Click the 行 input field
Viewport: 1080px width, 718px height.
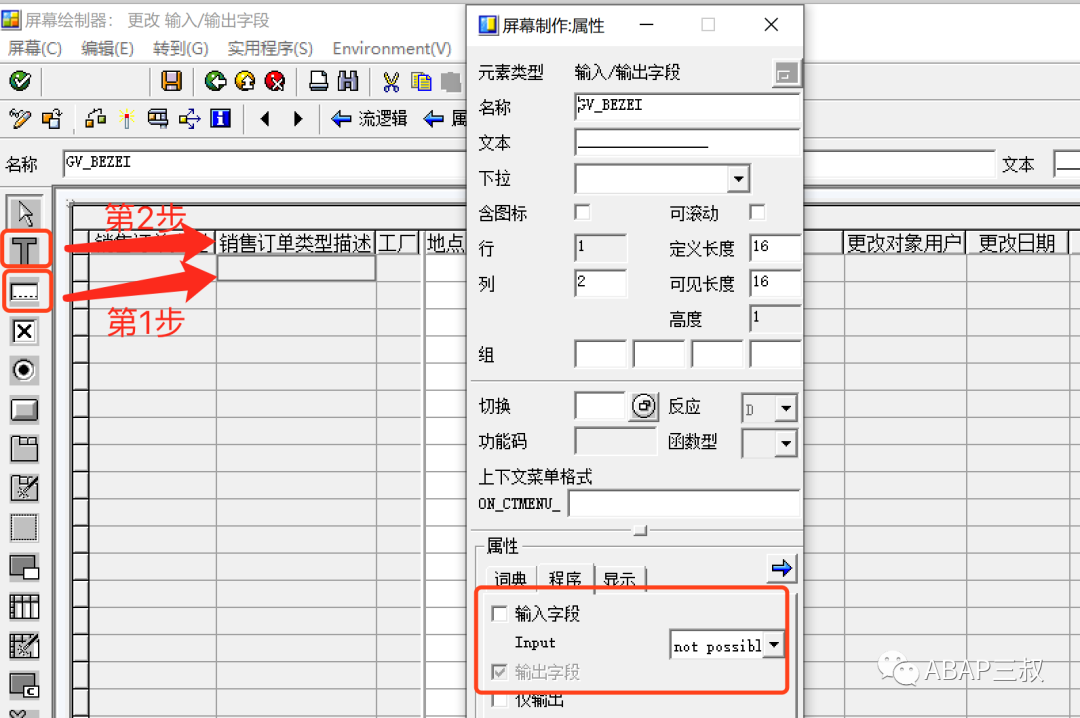pos(601,248)
